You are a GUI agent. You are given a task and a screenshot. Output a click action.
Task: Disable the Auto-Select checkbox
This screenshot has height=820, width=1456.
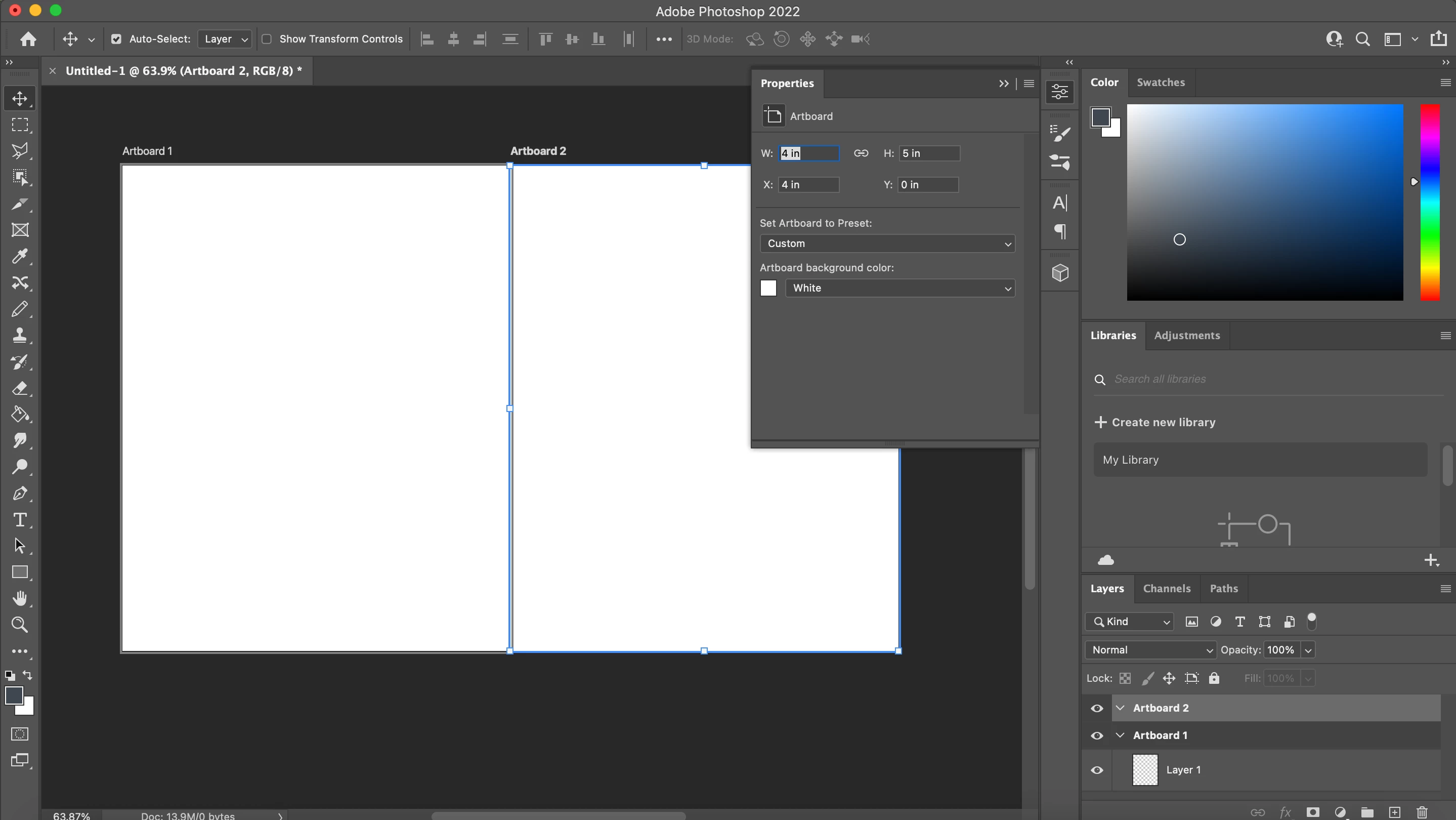tap(116, 39)
